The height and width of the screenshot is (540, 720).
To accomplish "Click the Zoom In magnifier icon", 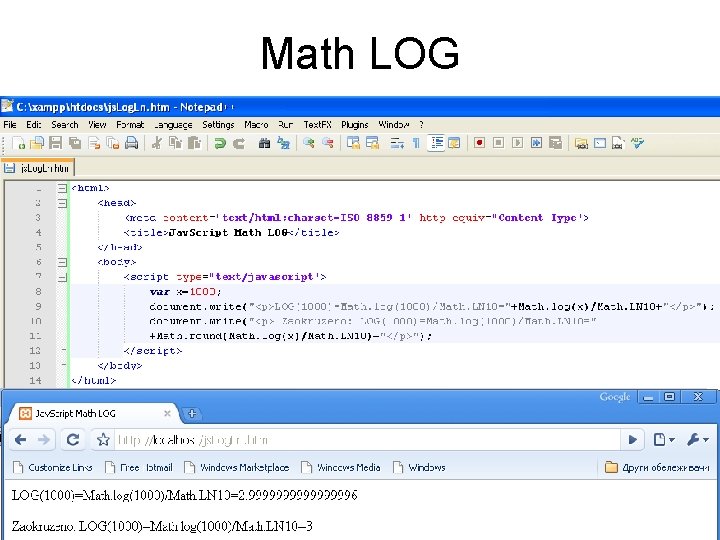I will pyautogui.click(x=309, y=143).
